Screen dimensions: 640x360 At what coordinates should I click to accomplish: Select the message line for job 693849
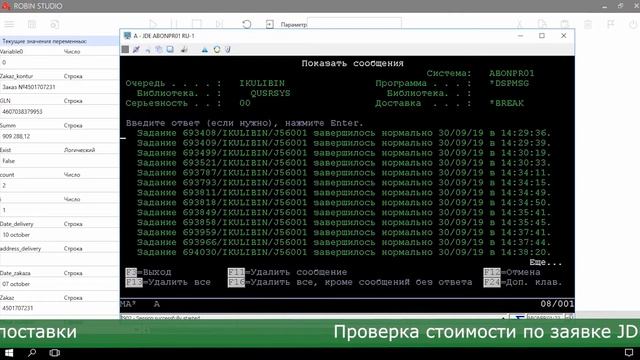(x=344, y=213)
